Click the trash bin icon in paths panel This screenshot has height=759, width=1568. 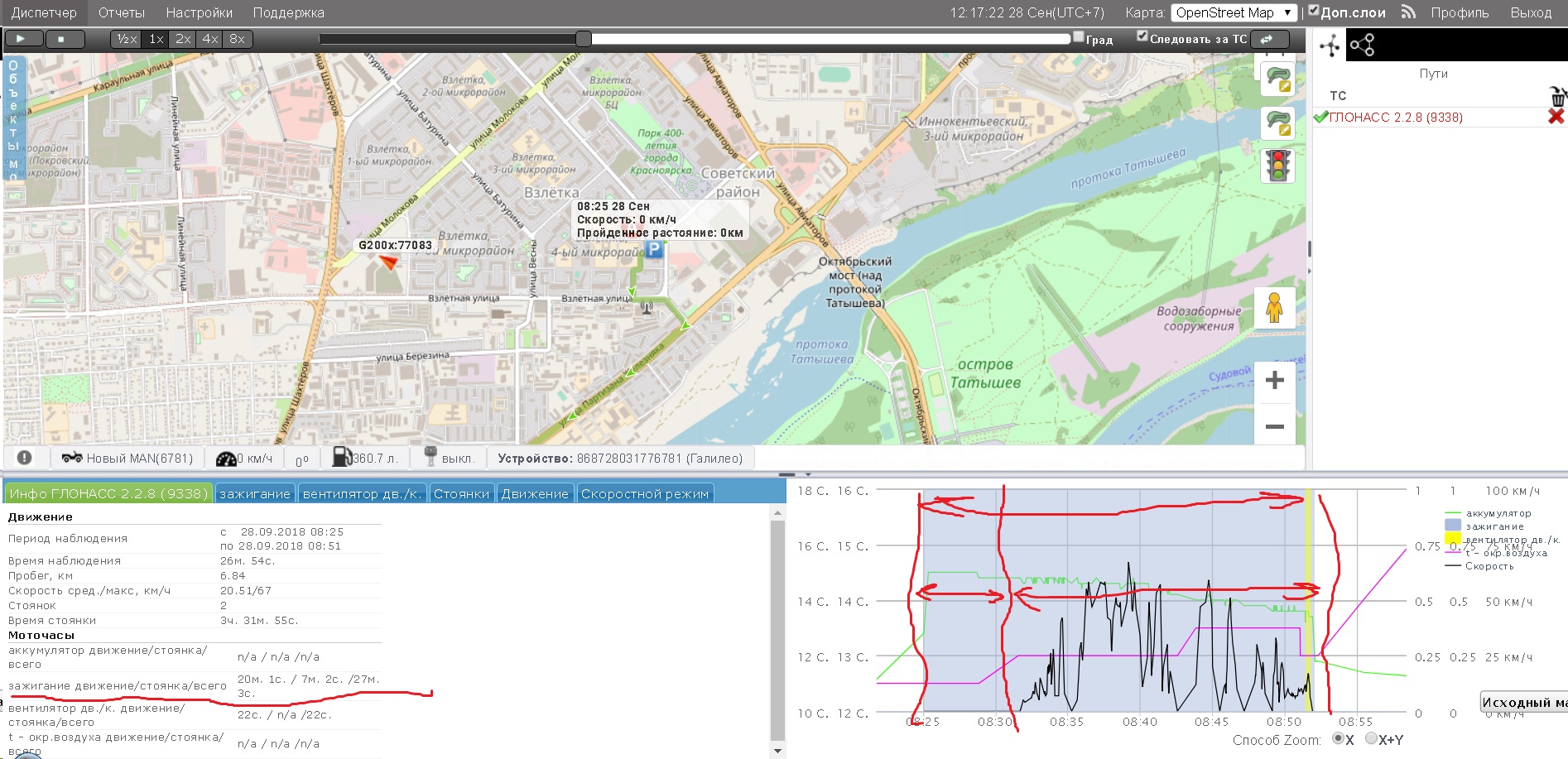point(1557,96)
